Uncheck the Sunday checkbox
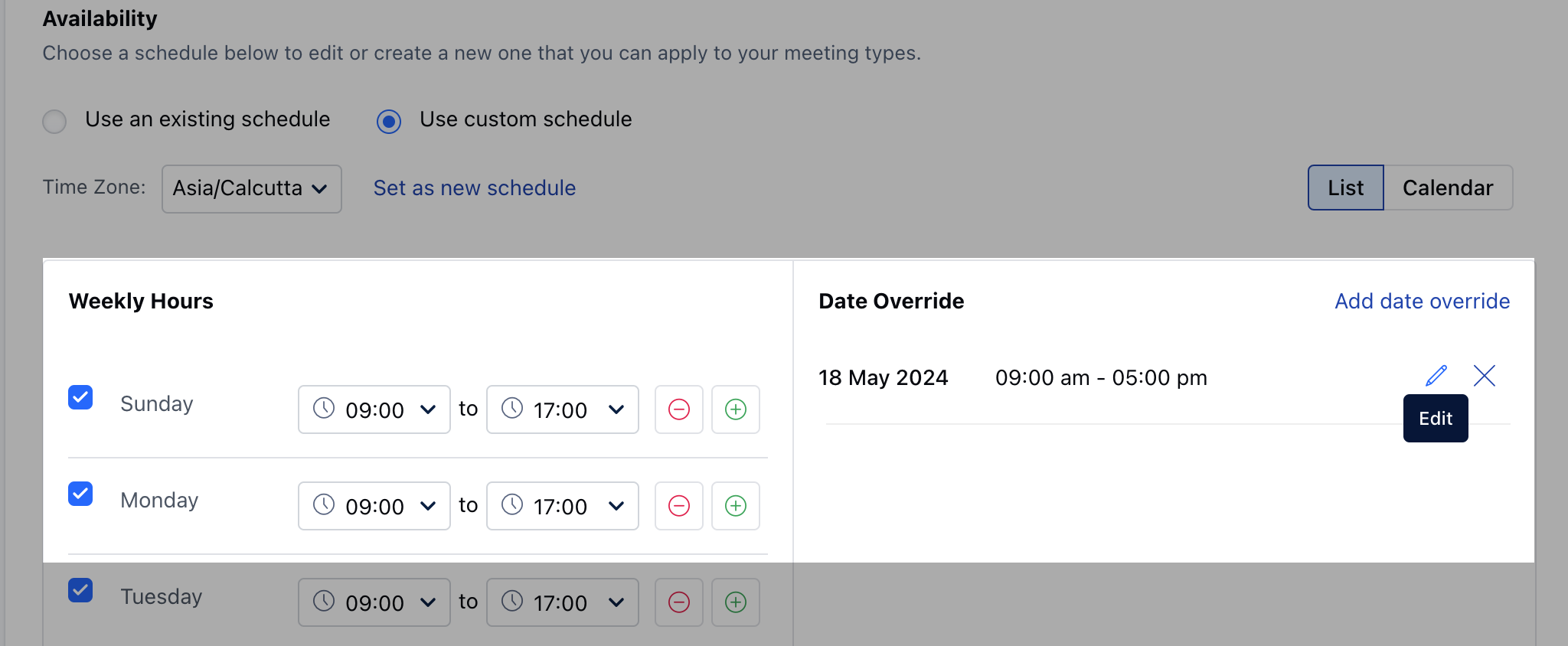The image size is (1568, 646). 80,397
